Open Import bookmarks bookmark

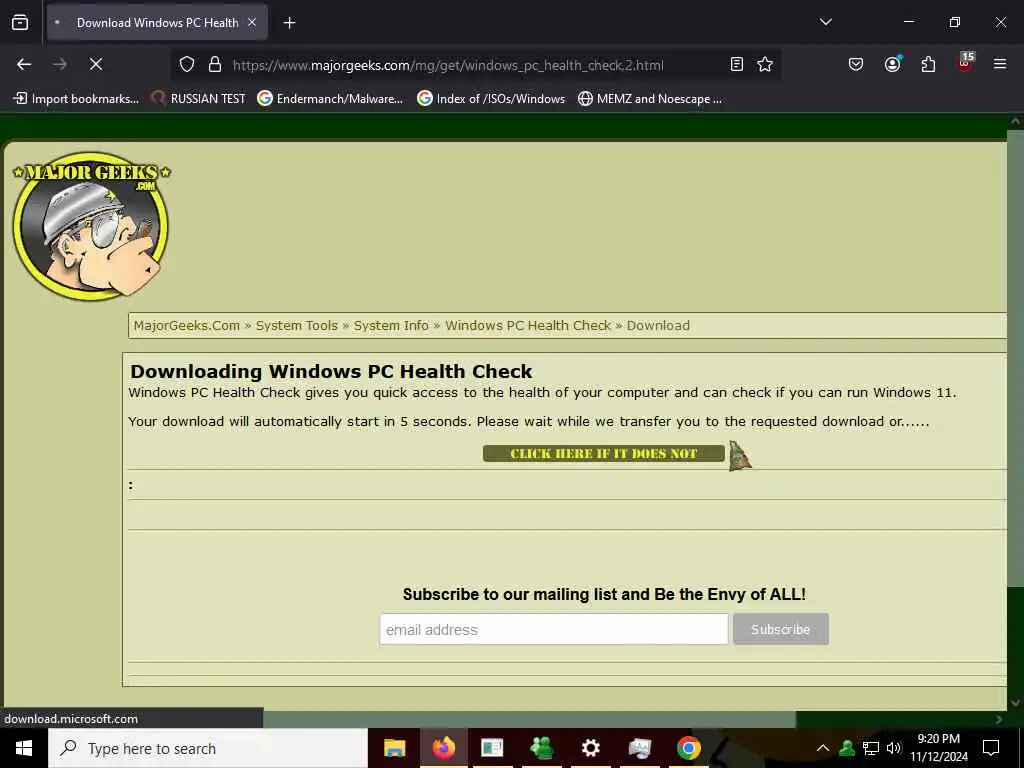(x=76, y=99)
